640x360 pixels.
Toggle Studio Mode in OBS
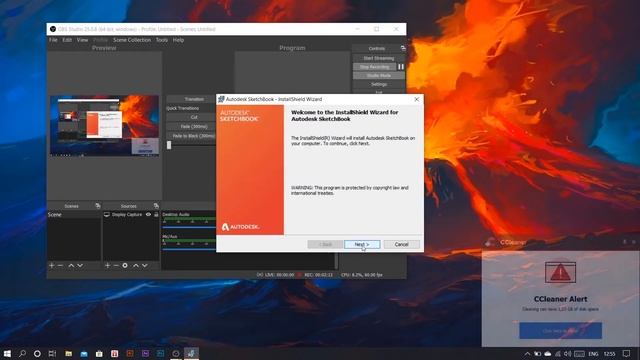point(378,76)
